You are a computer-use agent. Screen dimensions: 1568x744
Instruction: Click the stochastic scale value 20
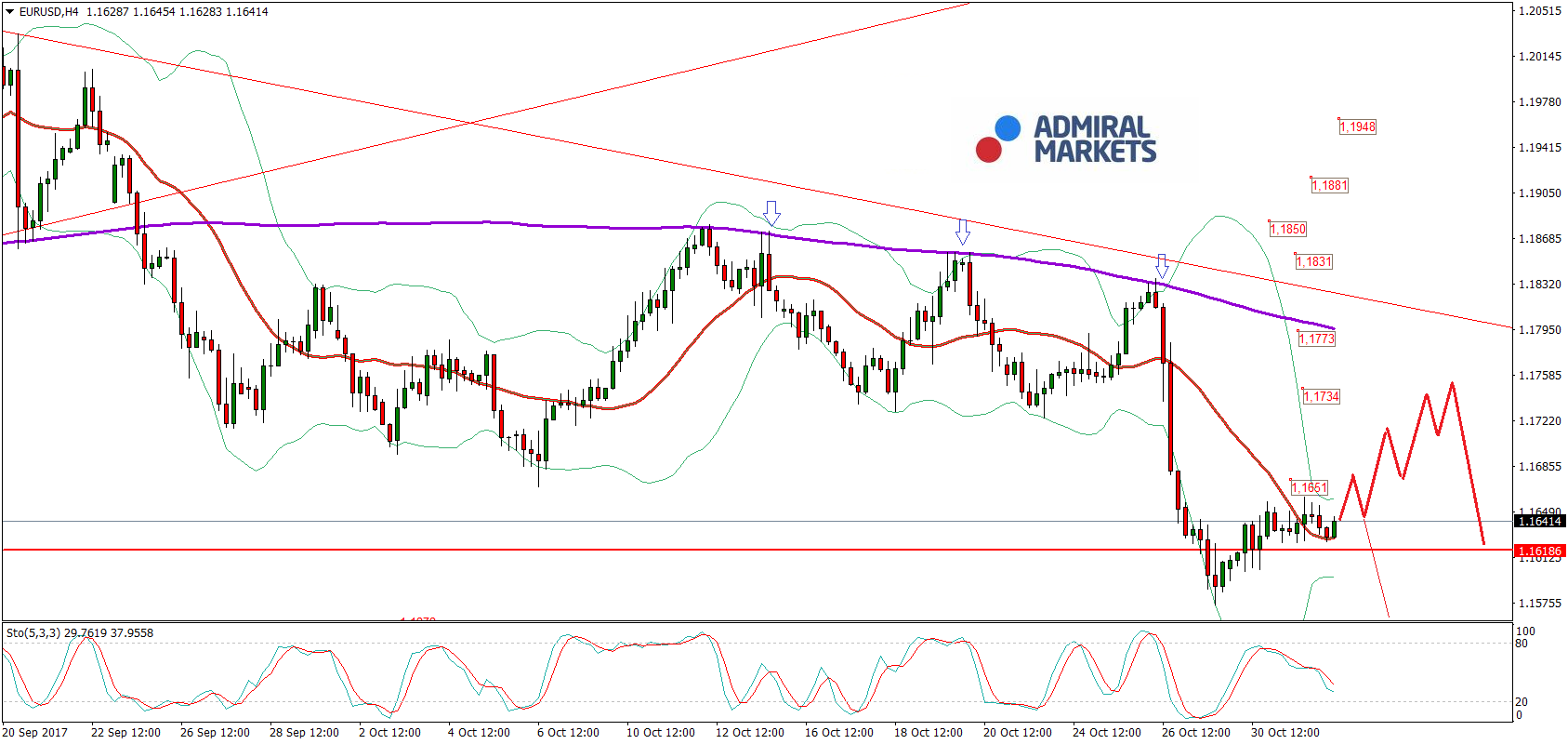point(1522,702)
